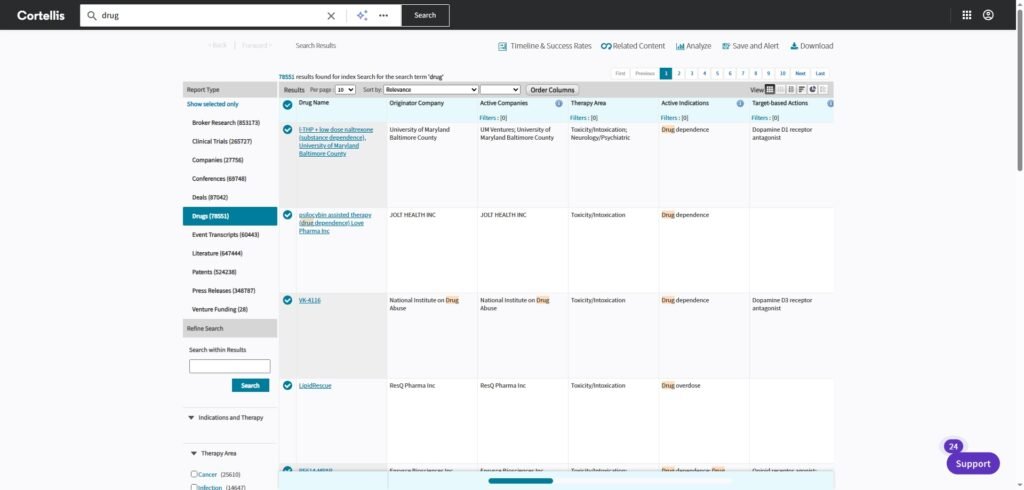
Task: Open the LipidRescue drug link
Action: pos(314,385)
